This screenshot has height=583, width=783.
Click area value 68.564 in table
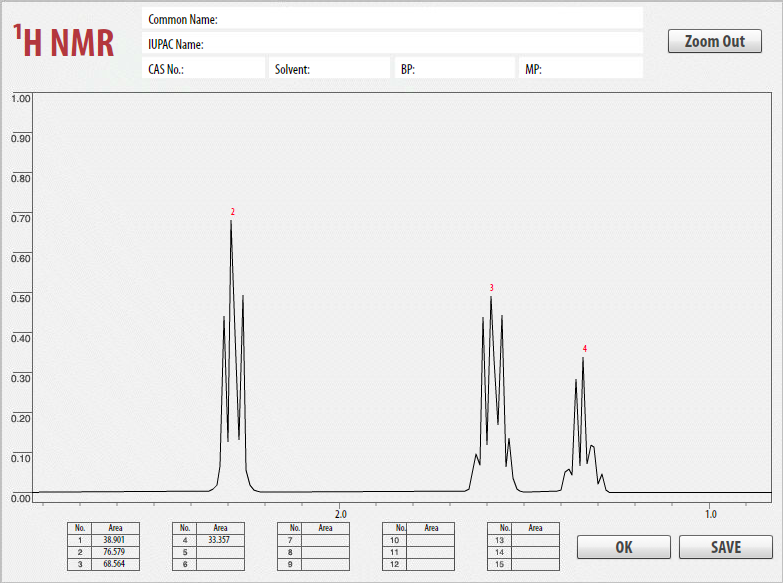coord(115,564)
